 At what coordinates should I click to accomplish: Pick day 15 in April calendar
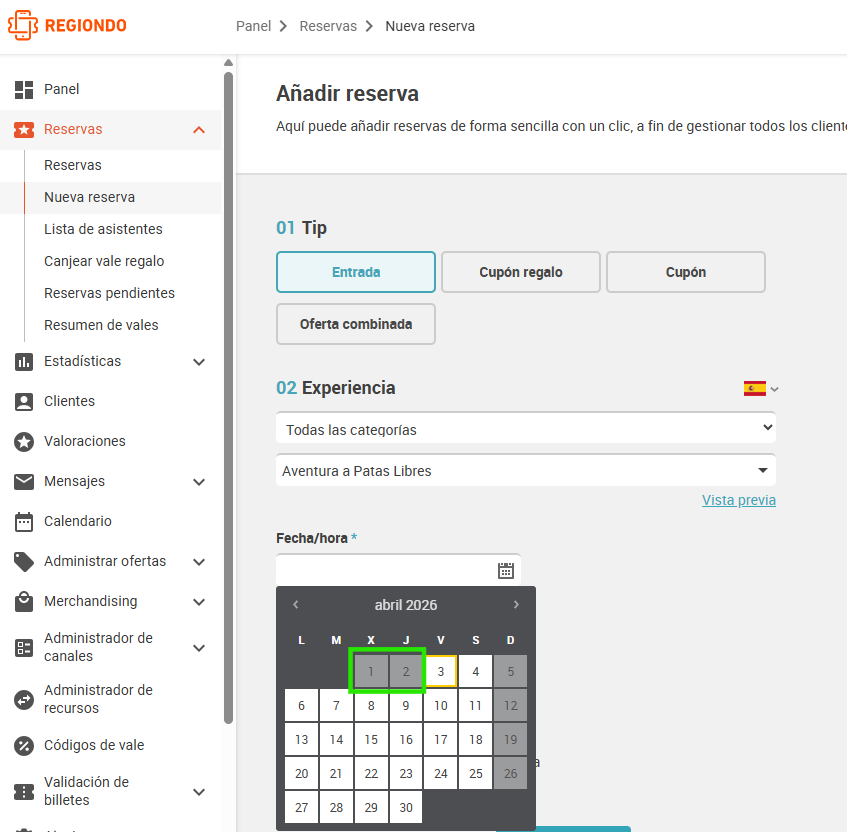(371, 740)
